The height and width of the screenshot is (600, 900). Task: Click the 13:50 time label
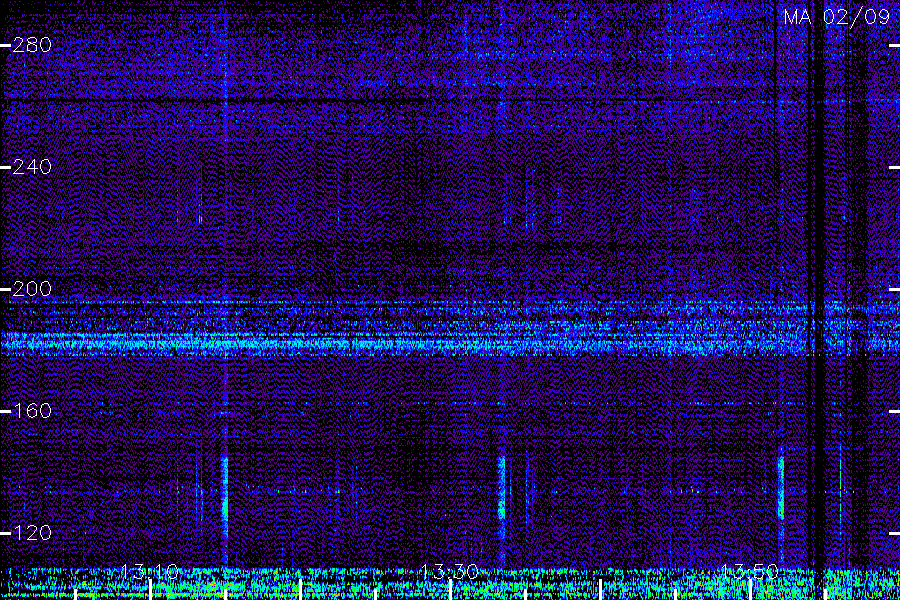click(750, 572)
